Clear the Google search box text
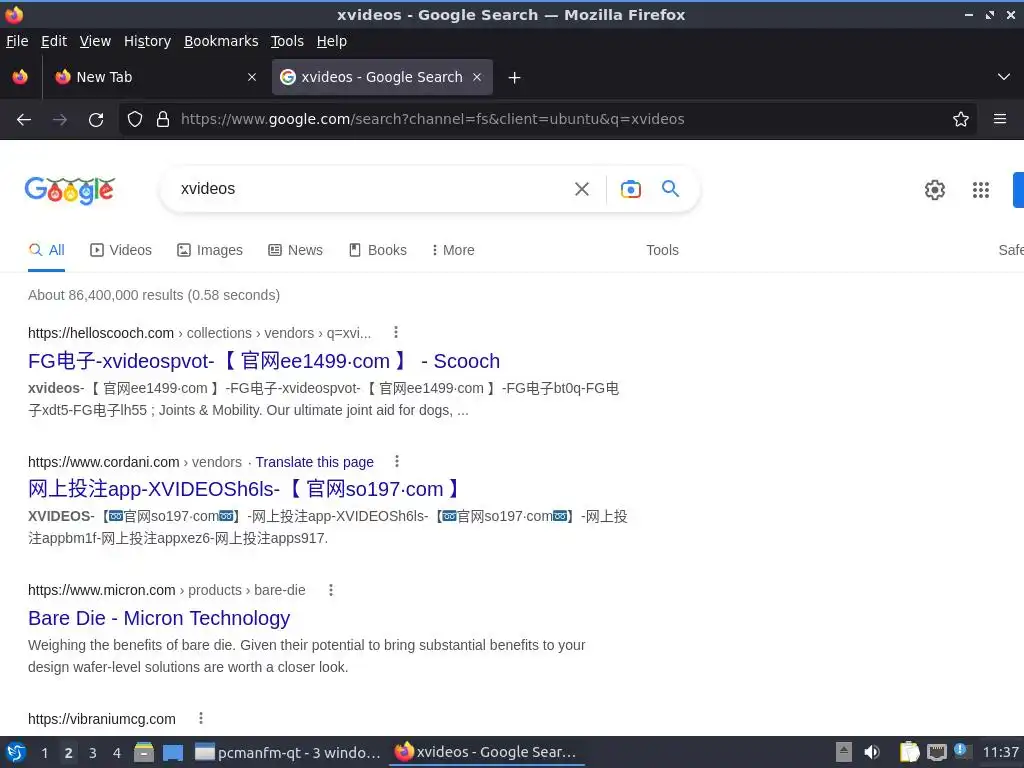Screen dimensions: 1024x768 (x=582, y=189)
